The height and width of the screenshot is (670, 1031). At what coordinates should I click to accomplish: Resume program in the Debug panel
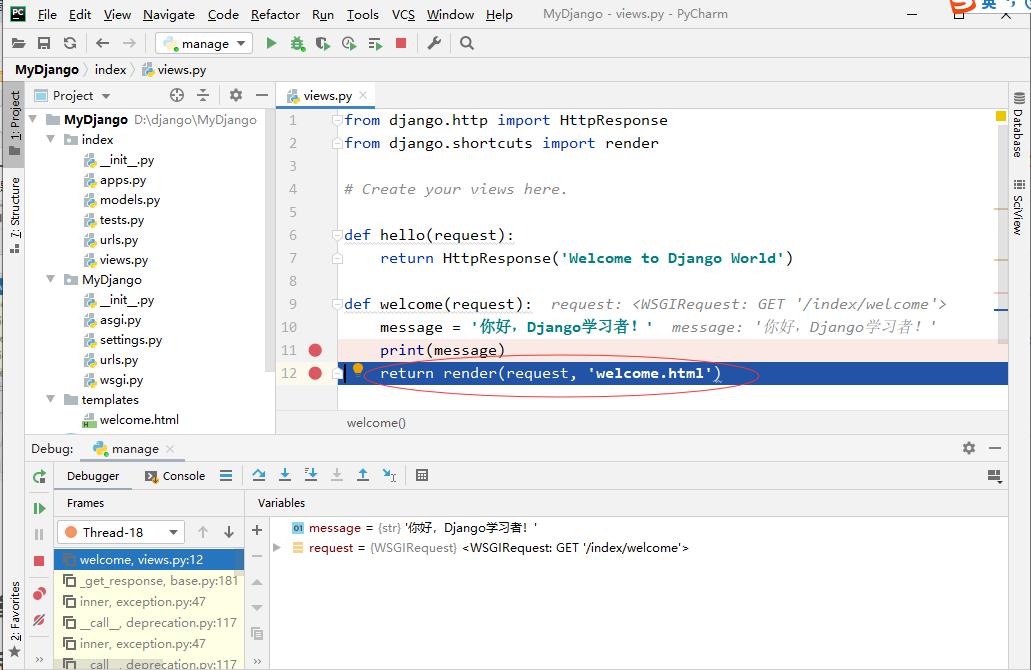pos(39,508)
